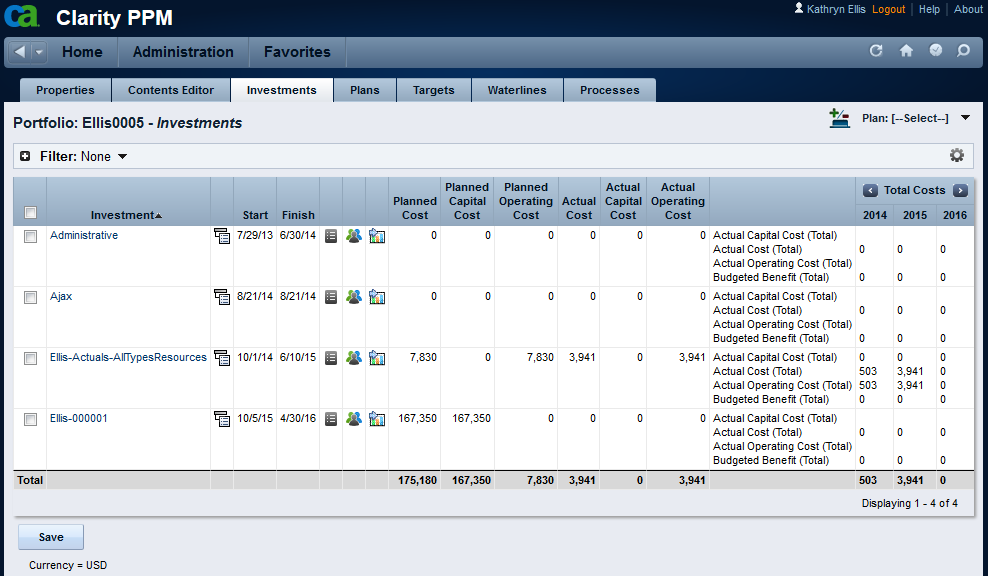Open the back history dropdown arrow

click(39, 52)
